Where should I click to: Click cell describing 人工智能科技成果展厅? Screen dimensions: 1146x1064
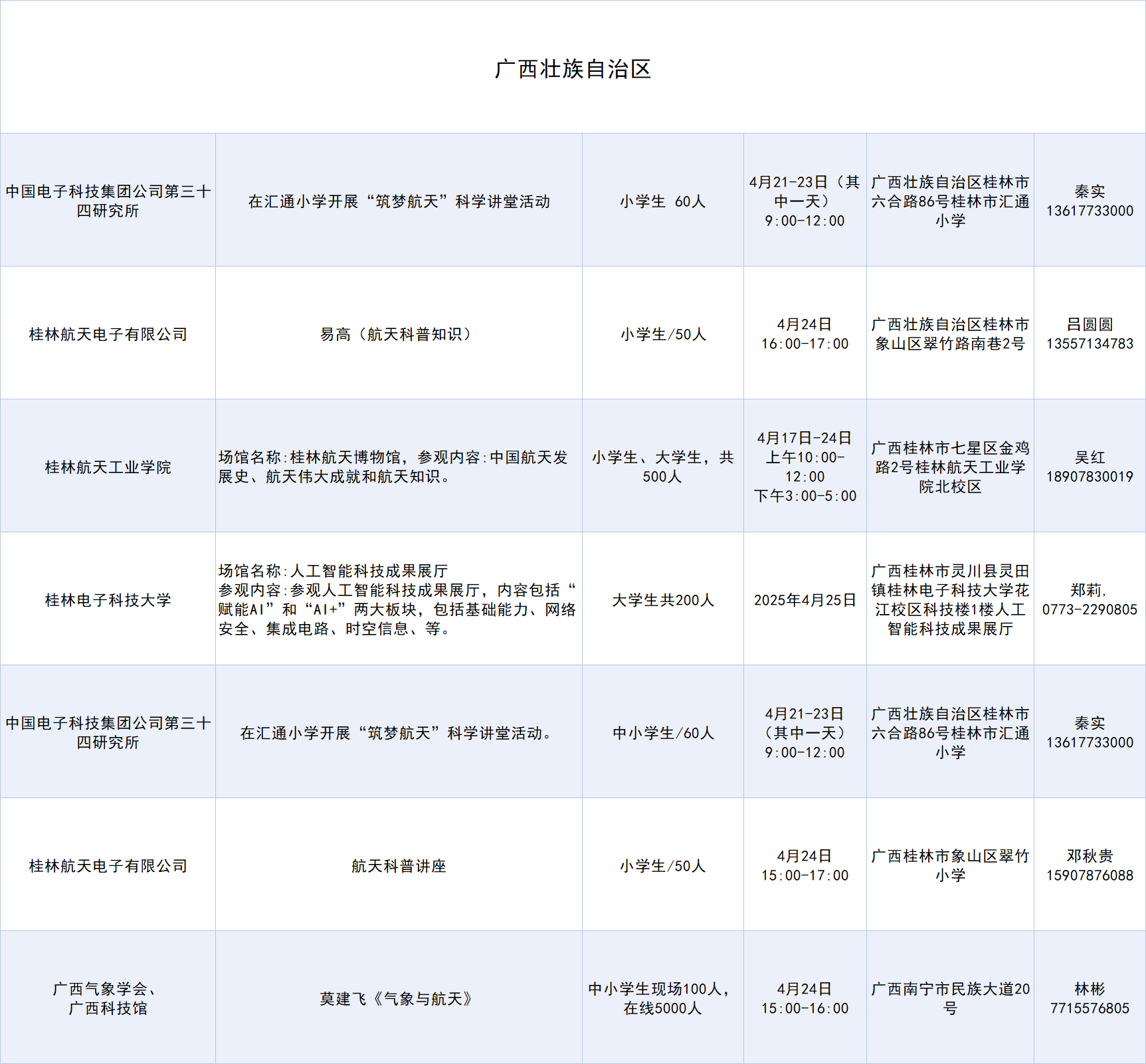coord(399,599)
